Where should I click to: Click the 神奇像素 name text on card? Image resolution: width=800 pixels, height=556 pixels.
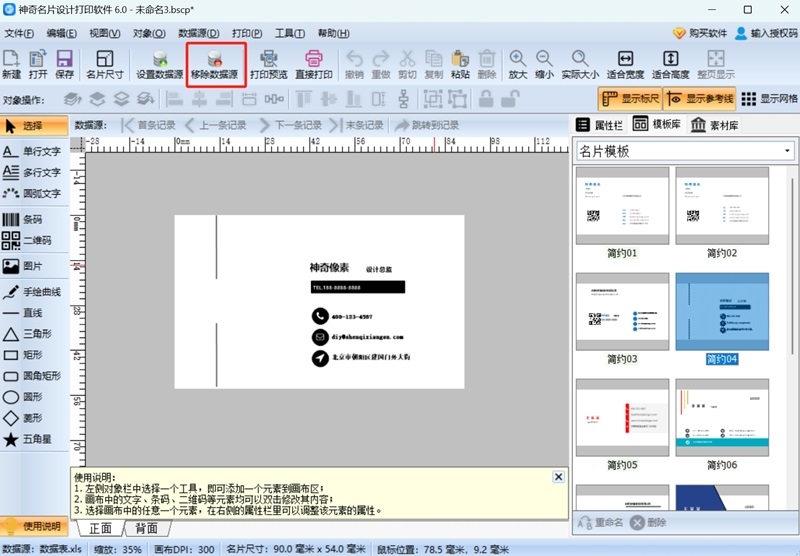[329, 267]
